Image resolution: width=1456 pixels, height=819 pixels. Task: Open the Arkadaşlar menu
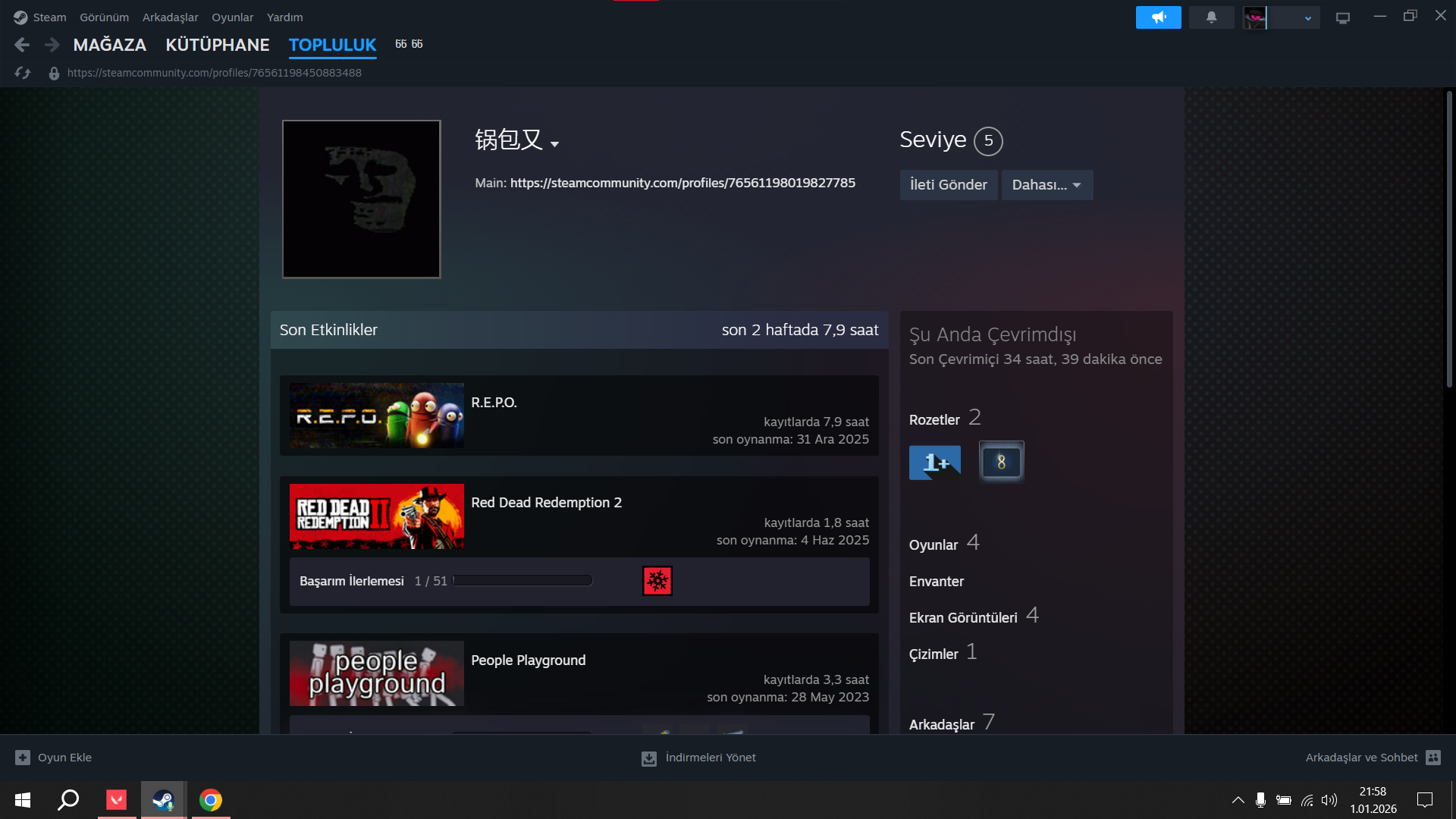tap(171, 17)
